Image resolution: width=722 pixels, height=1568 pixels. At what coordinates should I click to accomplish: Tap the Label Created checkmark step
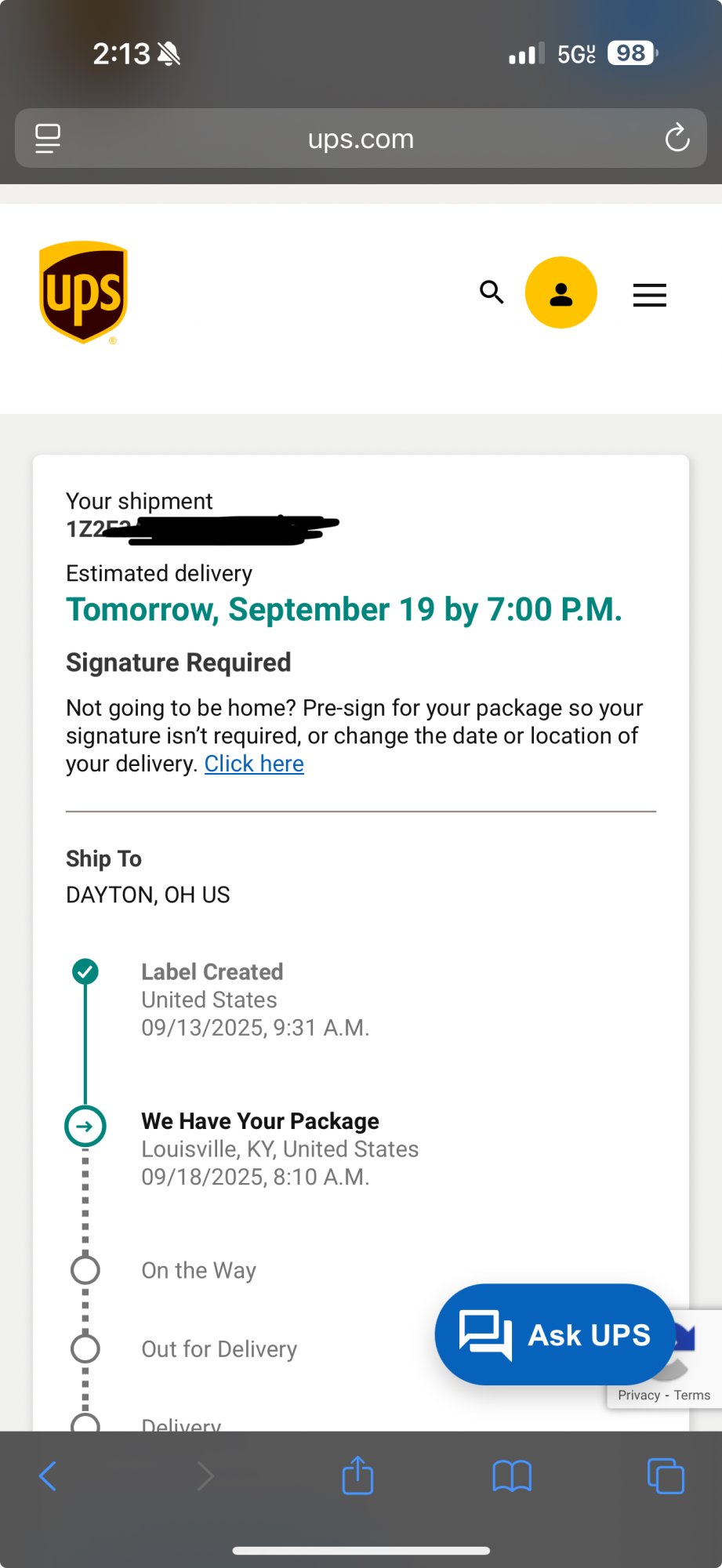85,972
